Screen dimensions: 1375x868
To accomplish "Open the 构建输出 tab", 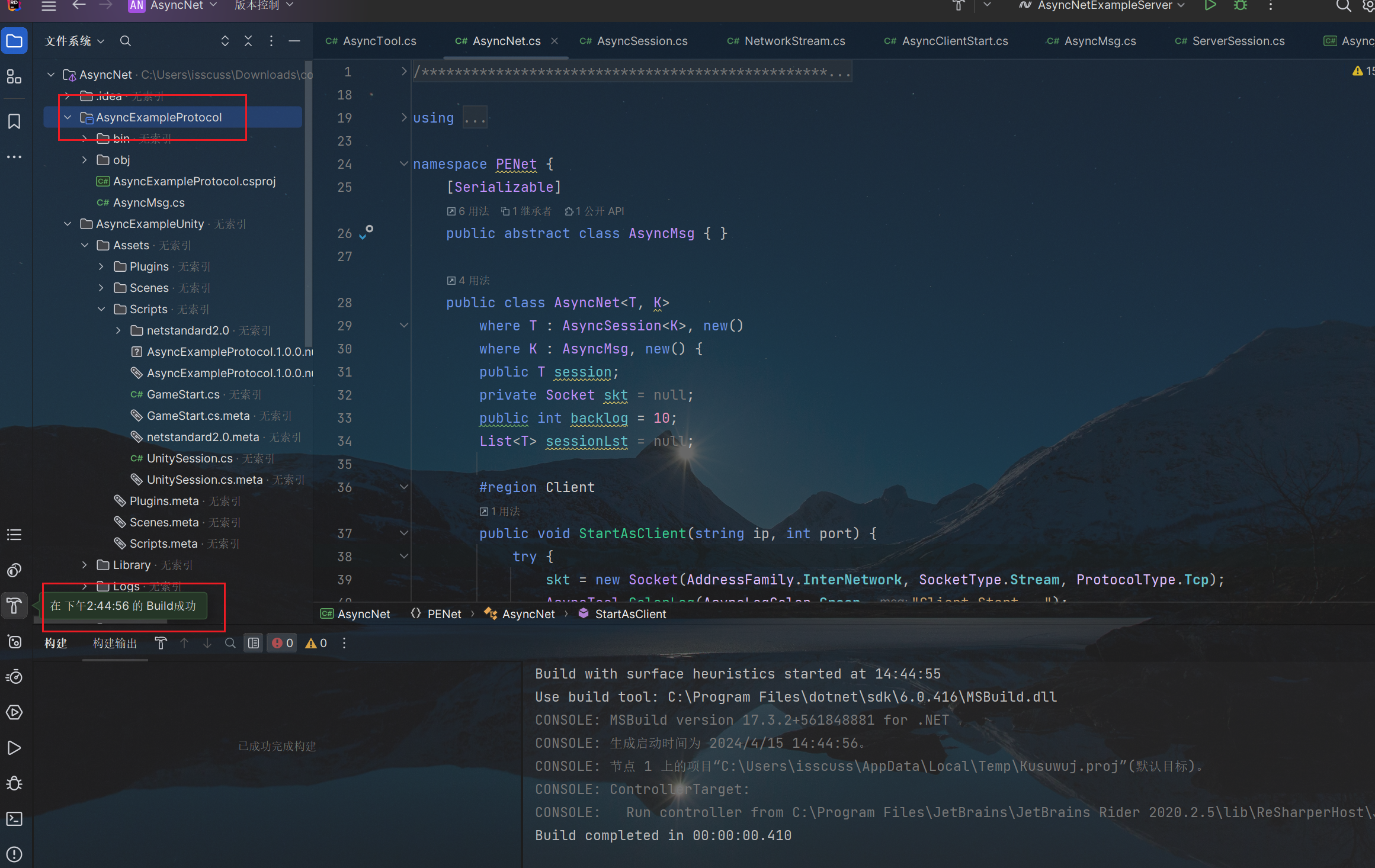I will (x=115, y=643).
